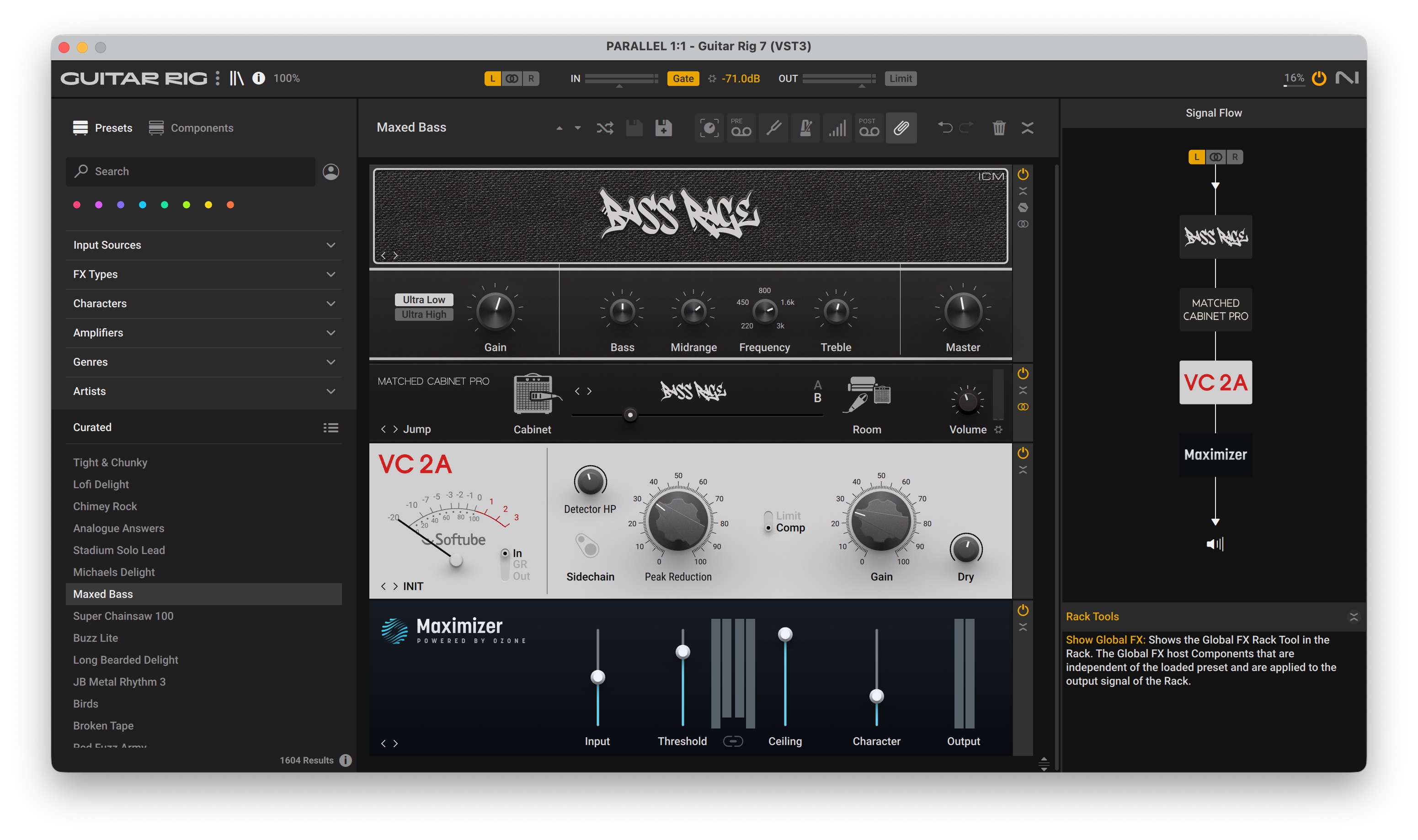Viewport: 1418px width, 840px height.
Task: Select the Chimey Rock preset
Action: tap(204, 506)
